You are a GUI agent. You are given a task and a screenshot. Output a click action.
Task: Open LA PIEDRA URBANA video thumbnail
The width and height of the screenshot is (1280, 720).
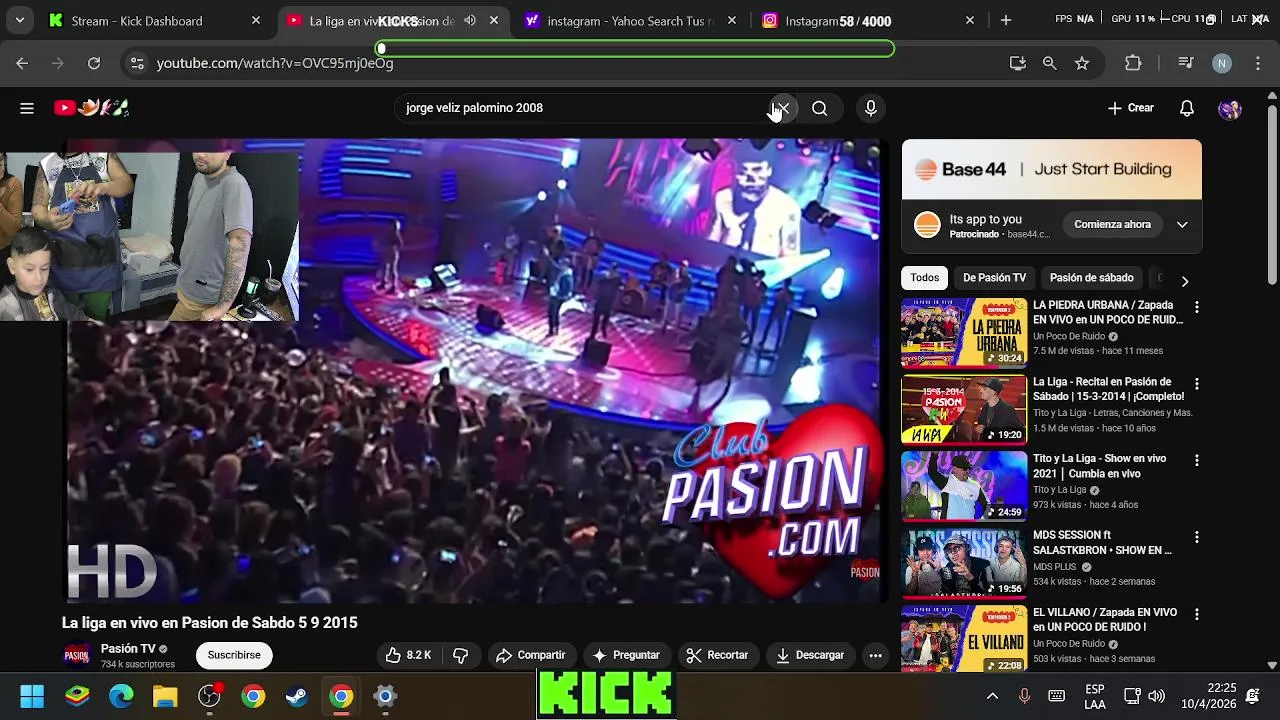[964, 333]
